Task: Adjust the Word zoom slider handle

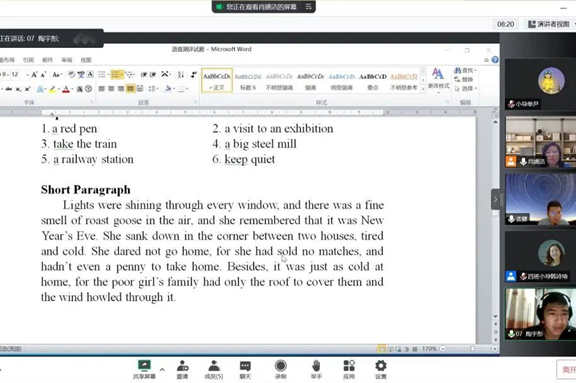Action: click(x=472, y=349)
